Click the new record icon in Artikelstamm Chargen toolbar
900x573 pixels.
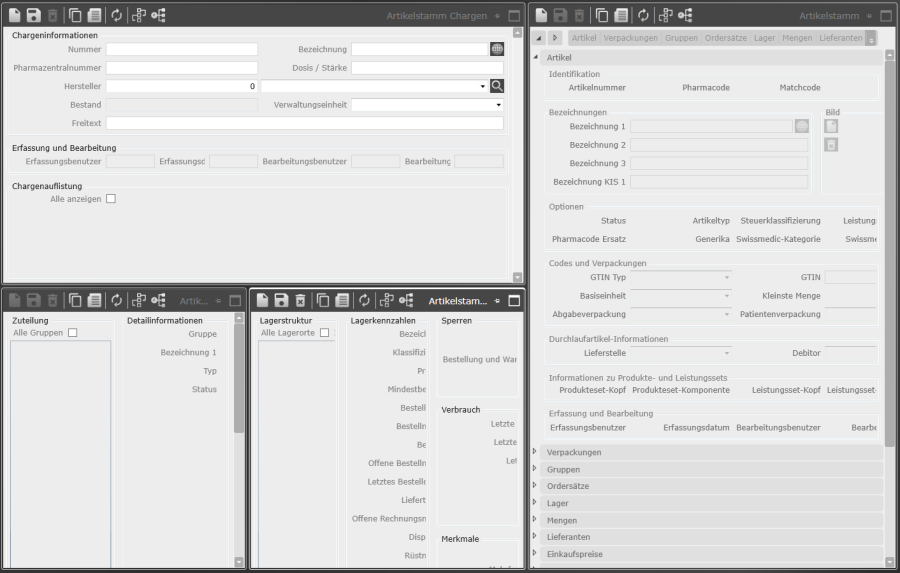tap(14, 16)
